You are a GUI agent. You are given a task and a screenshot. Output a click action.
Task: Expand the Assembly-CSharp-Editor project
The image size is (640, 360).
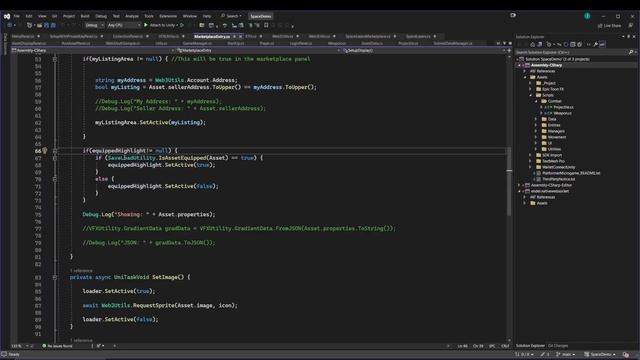tap(519, 185)
